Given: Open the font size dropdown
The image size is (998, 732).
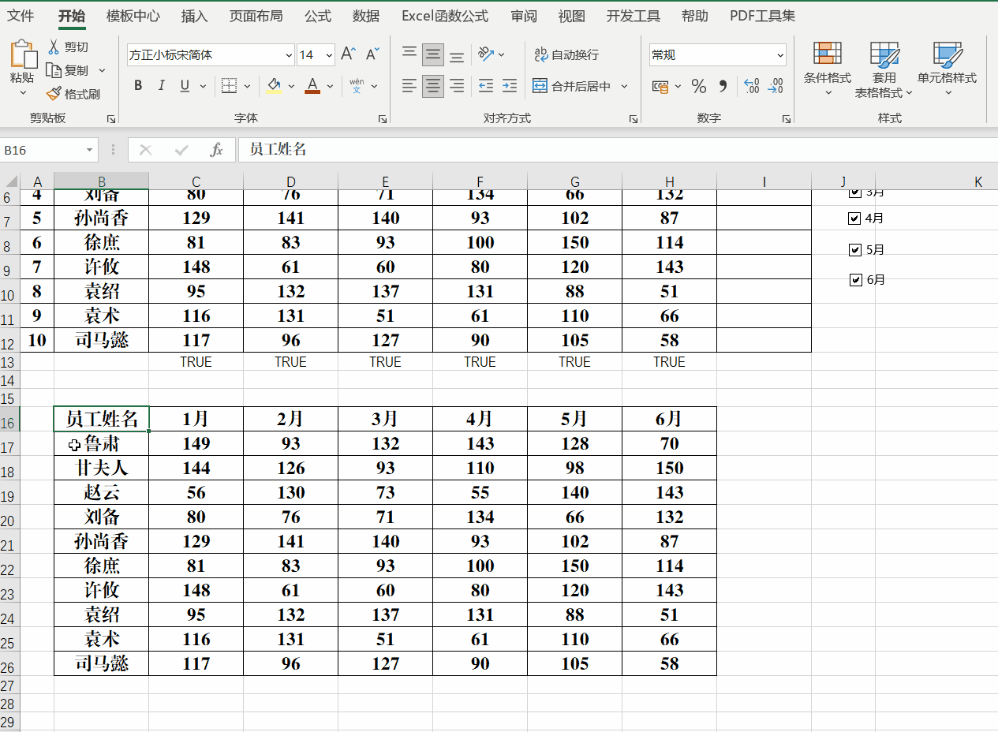Looking at the screenshot, I should [x=329, y=55].
